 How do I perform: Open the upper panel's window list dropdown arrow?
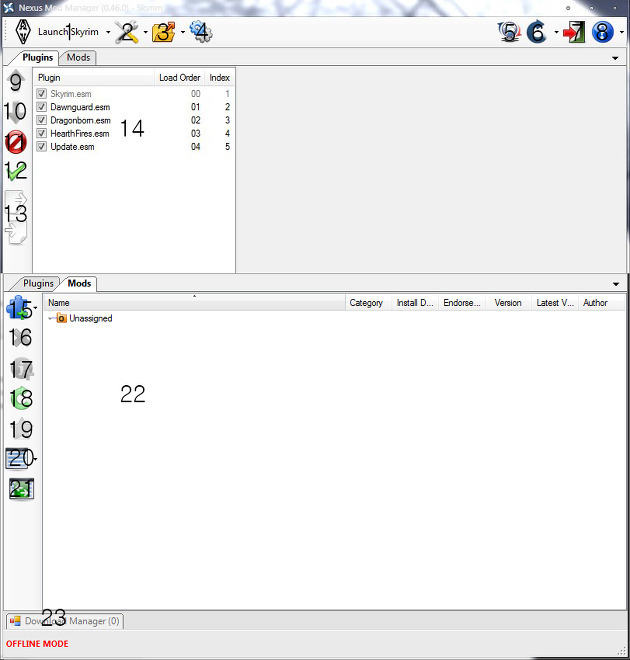pyautogui.click(x=615, y=58)
